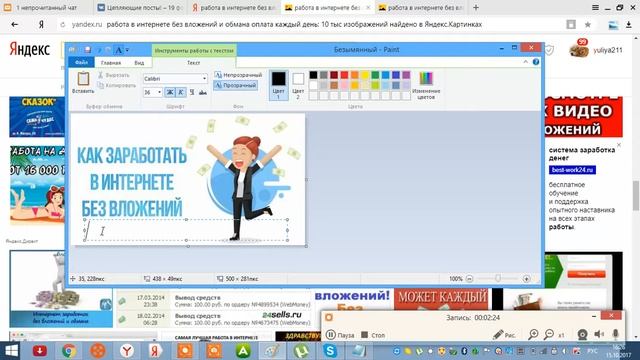Open the Windows Start menu

pos(11,351)
